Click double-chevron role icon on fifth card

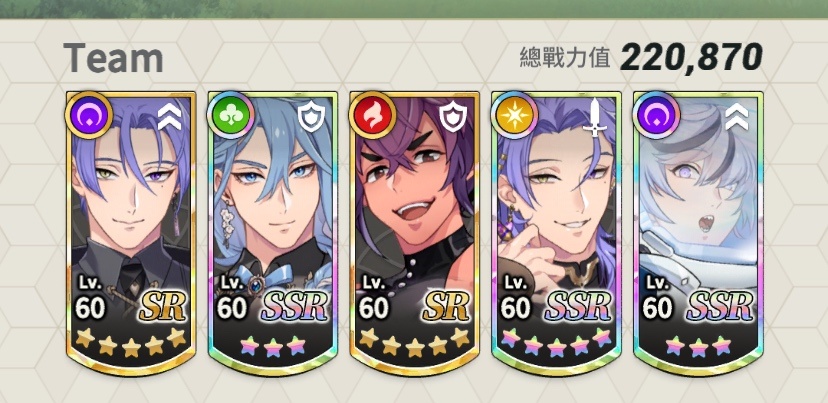click(x=737, y=117)
